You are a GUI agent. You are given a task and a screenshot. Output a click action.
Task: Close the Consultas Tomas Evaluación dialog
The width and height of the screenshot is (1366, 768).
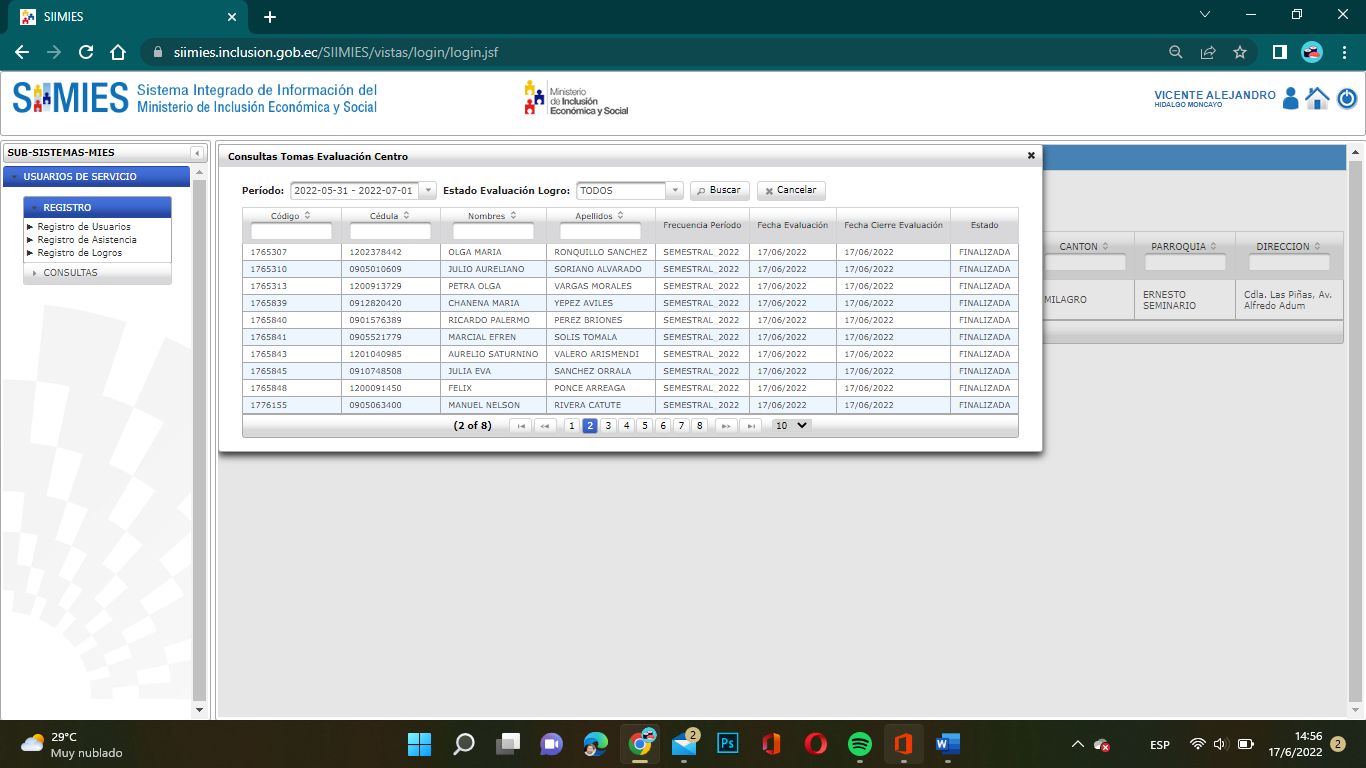tap(1031, 155)
